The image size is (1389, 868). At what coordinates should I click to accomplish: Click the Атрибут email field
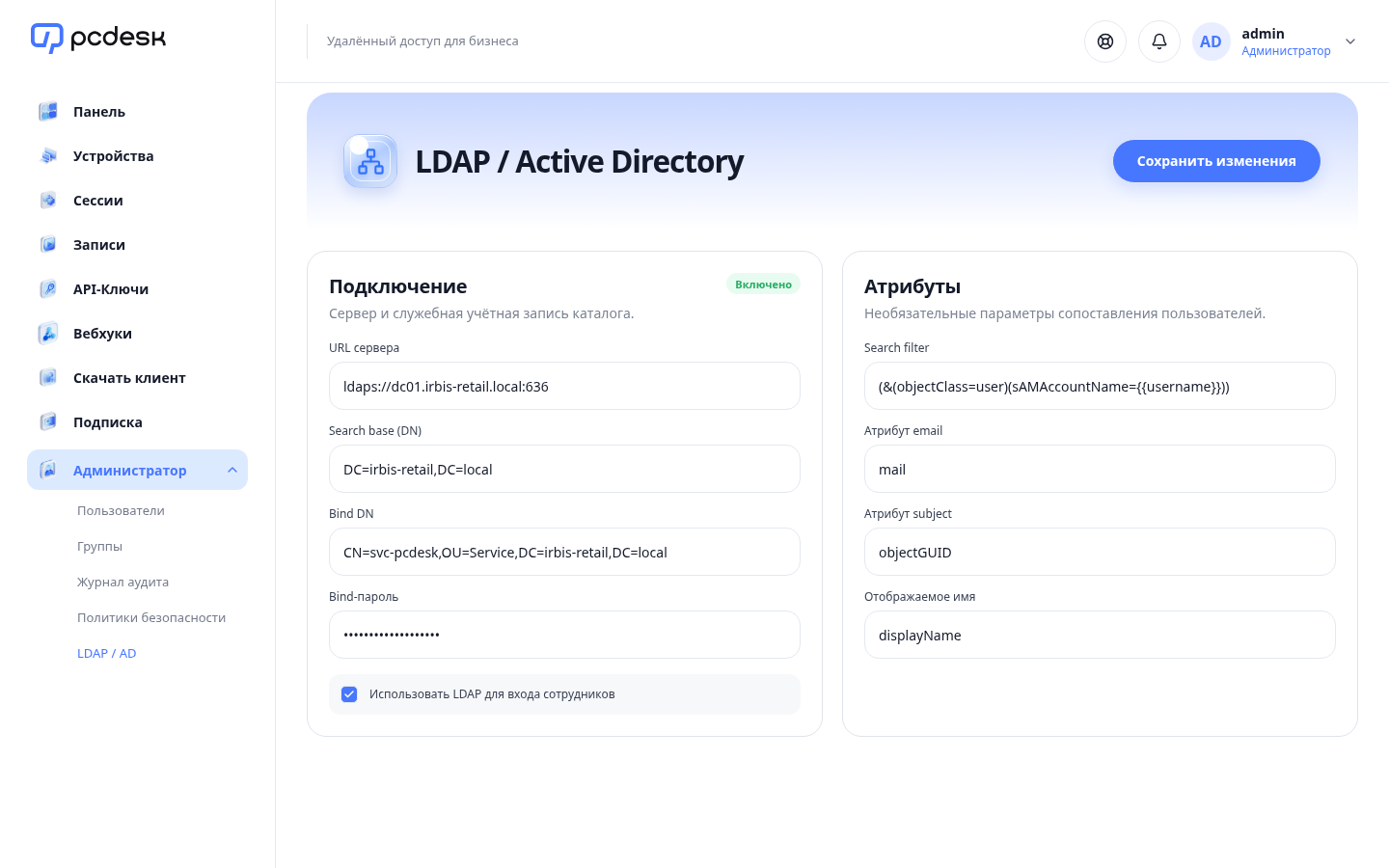[1100, 469]
